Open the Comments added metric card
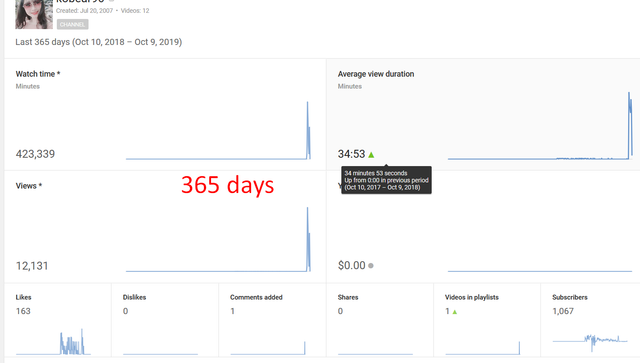 coord(272,320)
